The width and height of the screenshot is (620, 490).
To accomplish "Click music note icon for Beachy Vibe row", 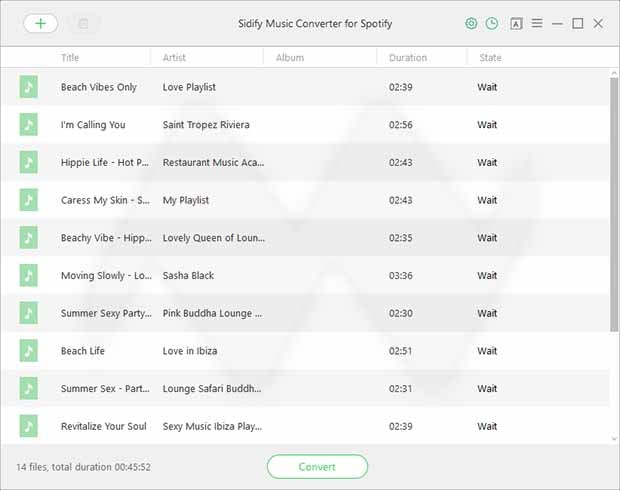I will pos(28,238).
